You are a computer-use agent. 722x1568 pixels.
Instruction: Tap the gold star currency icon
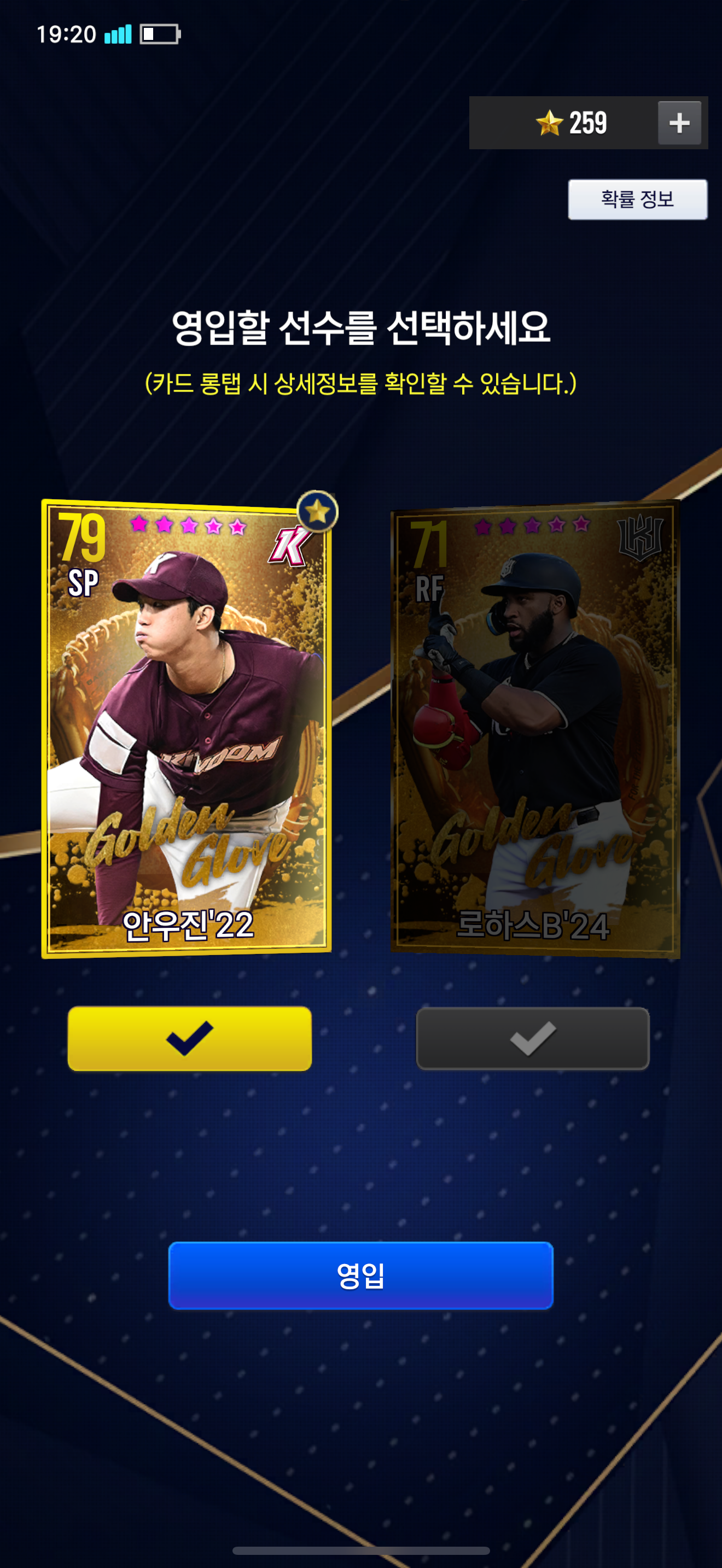(549, 123)
